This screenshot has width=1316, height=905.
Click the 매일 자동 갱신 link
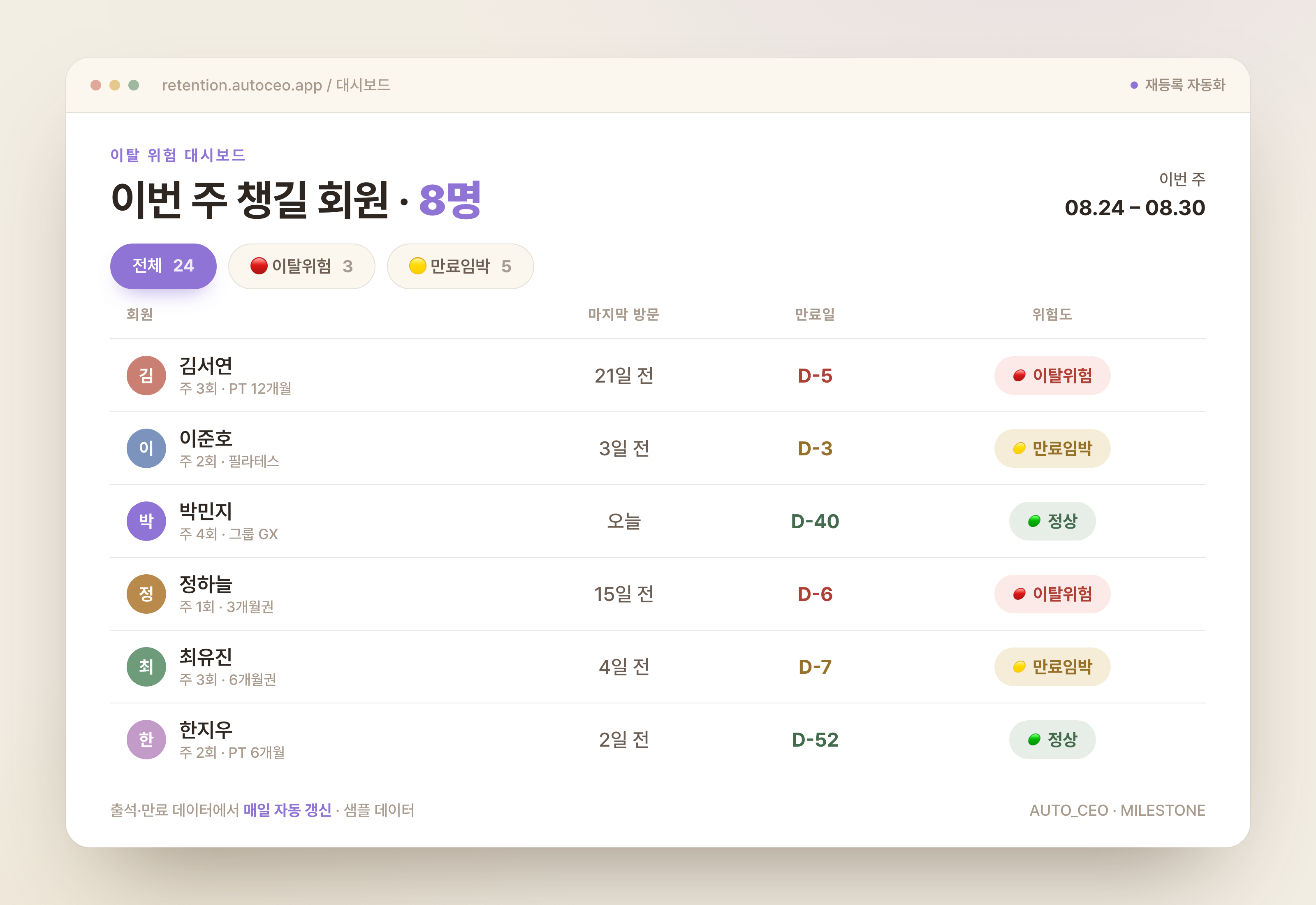(x=287, y=810)
